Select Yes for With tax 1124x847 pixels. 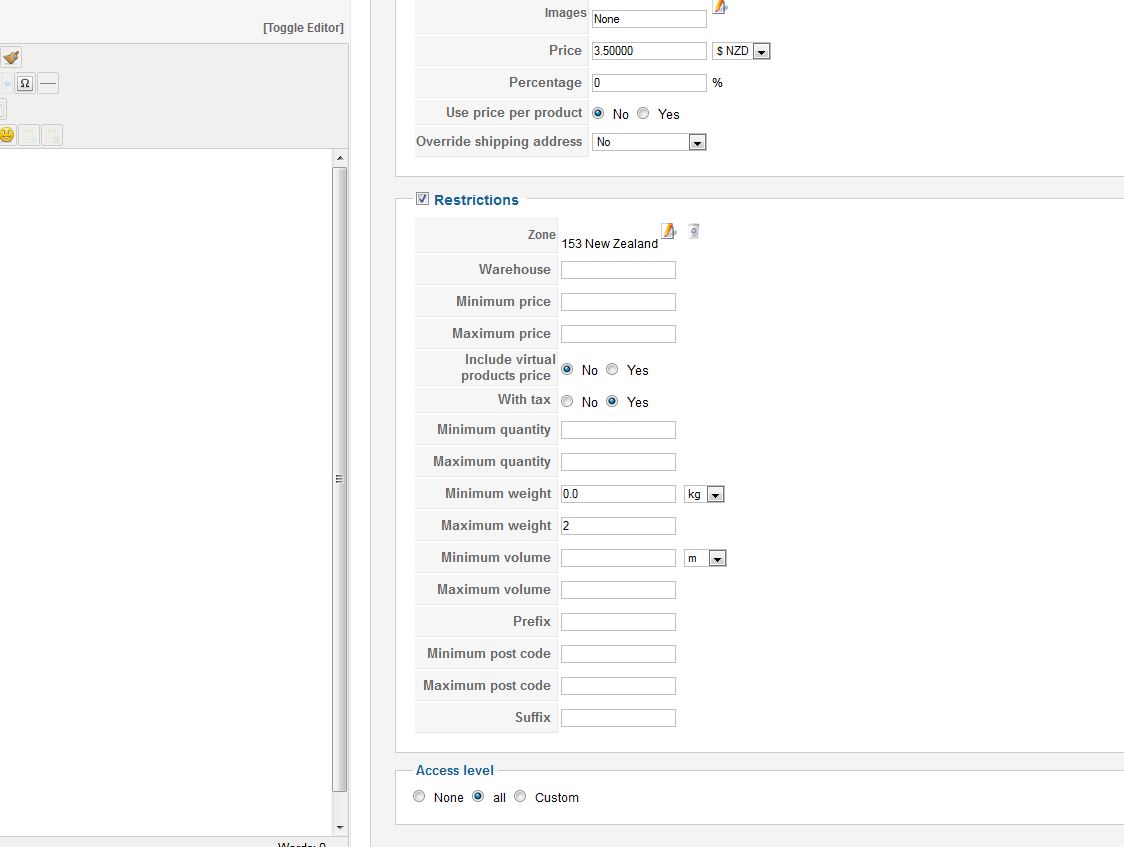tap(611, 401)
